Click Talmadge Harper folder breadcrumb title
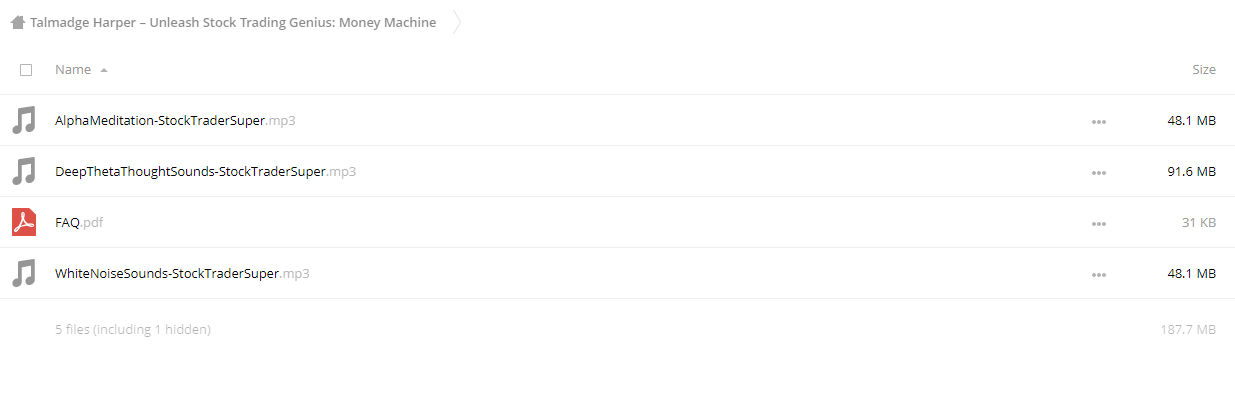 click(x=233, y=22)
